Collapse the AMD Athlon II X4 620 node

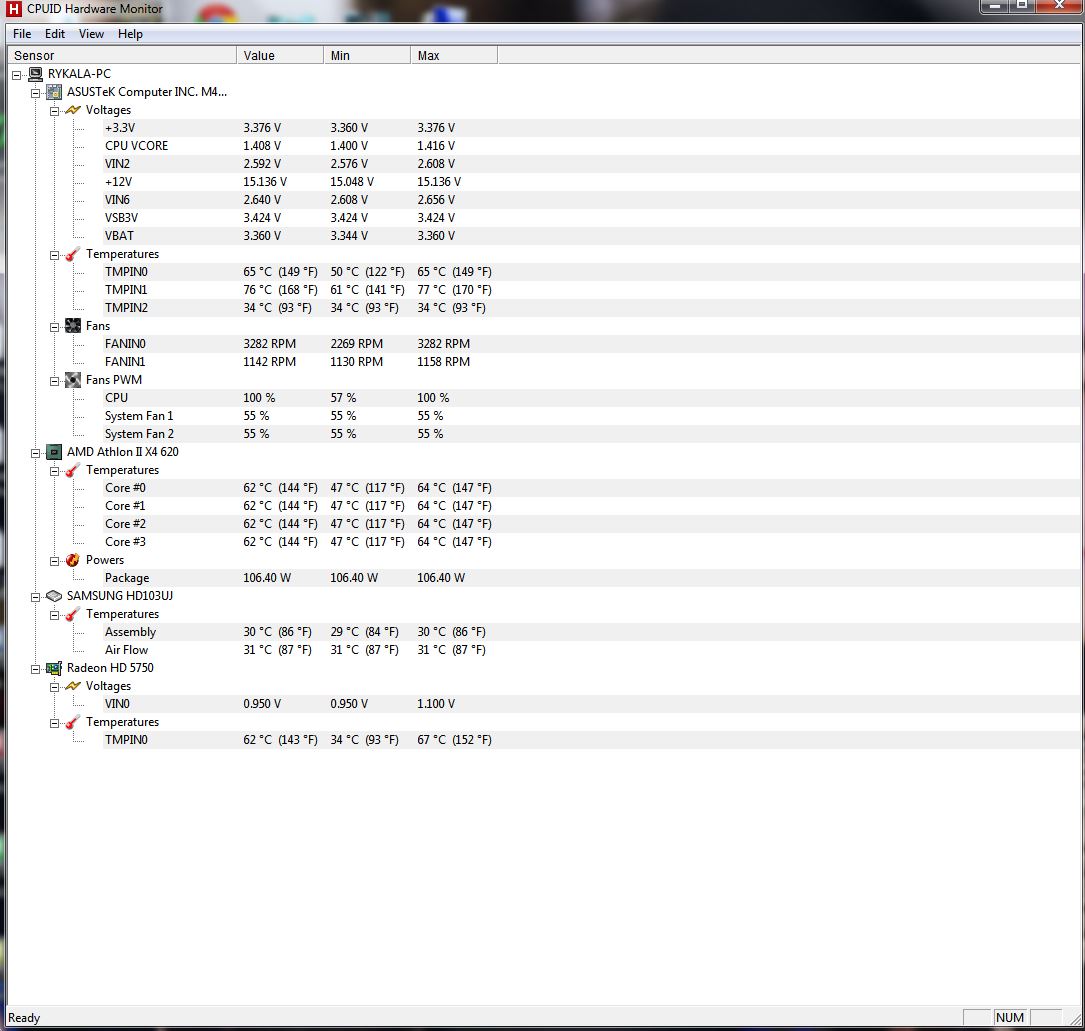pos(35,453)
